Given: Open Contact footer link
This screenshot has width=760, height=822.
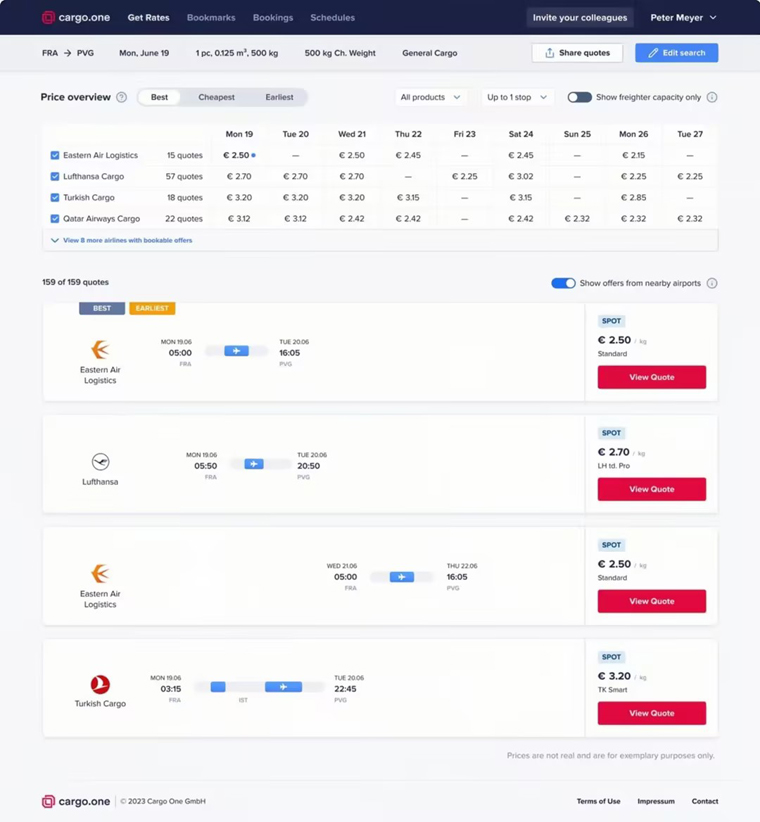Looking at the screenshot, I should (x=705, y=801).
